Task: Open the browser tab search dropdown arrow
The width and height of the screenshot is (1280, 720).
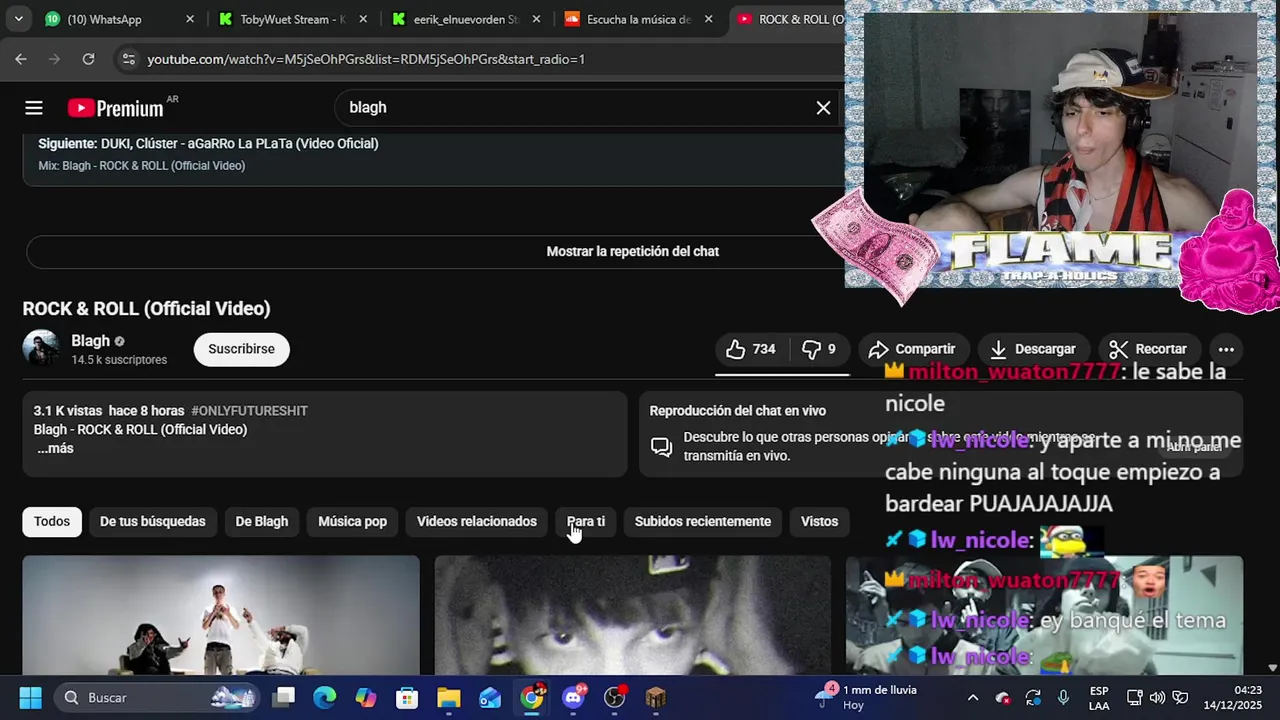Action: pos(18,19)
